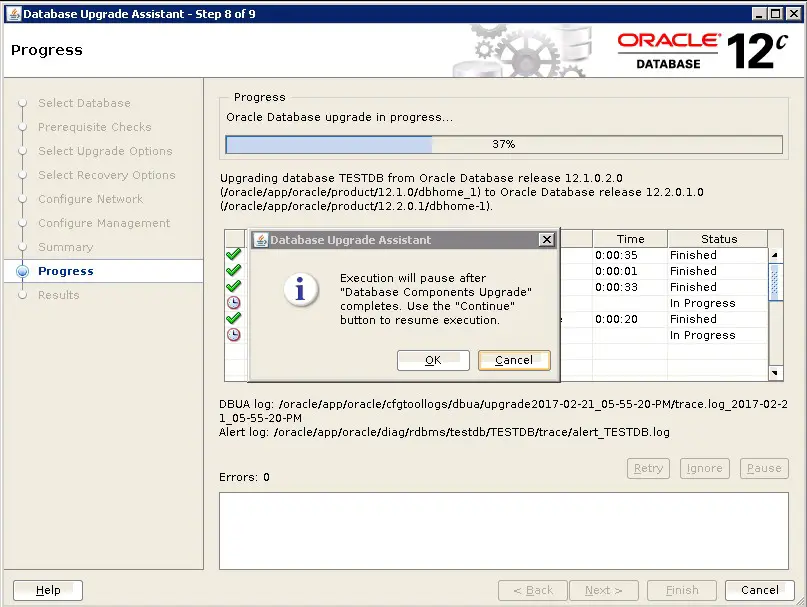Click the Ignore button
807x607 pixels.
pos(705,468)
